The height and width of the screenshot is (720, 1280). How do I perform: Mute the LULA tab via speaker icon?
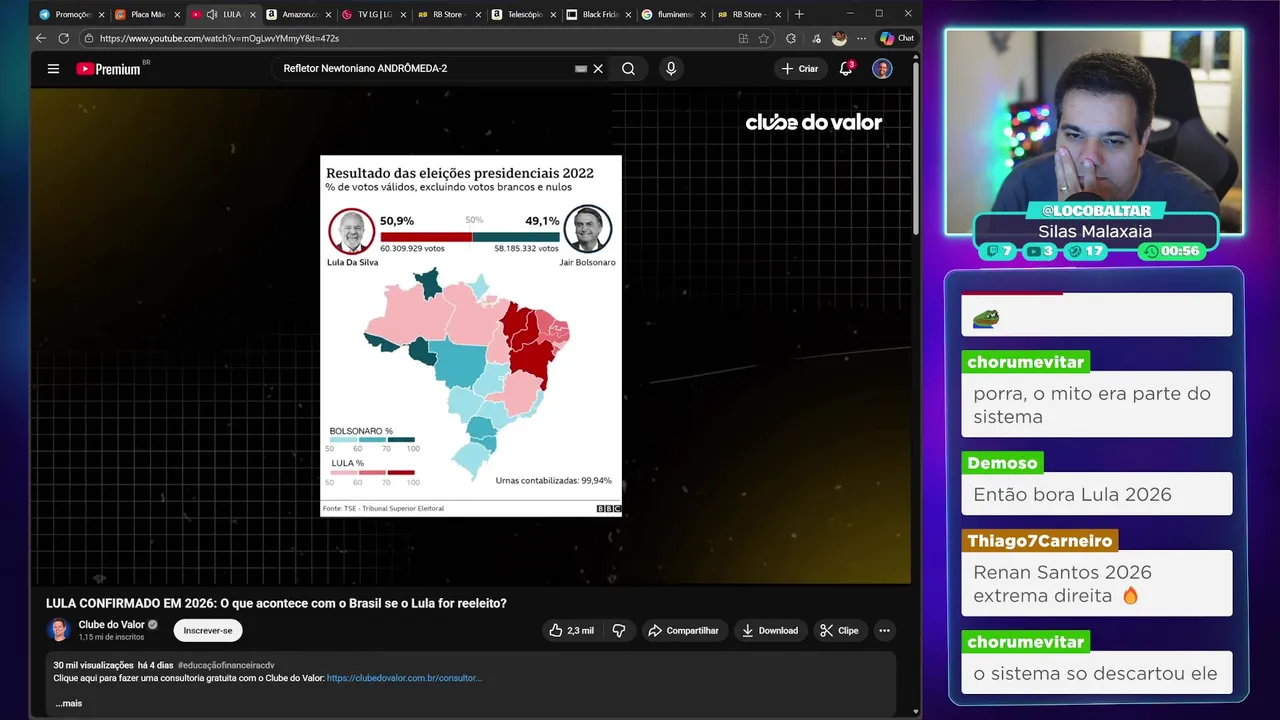point(211,15)
